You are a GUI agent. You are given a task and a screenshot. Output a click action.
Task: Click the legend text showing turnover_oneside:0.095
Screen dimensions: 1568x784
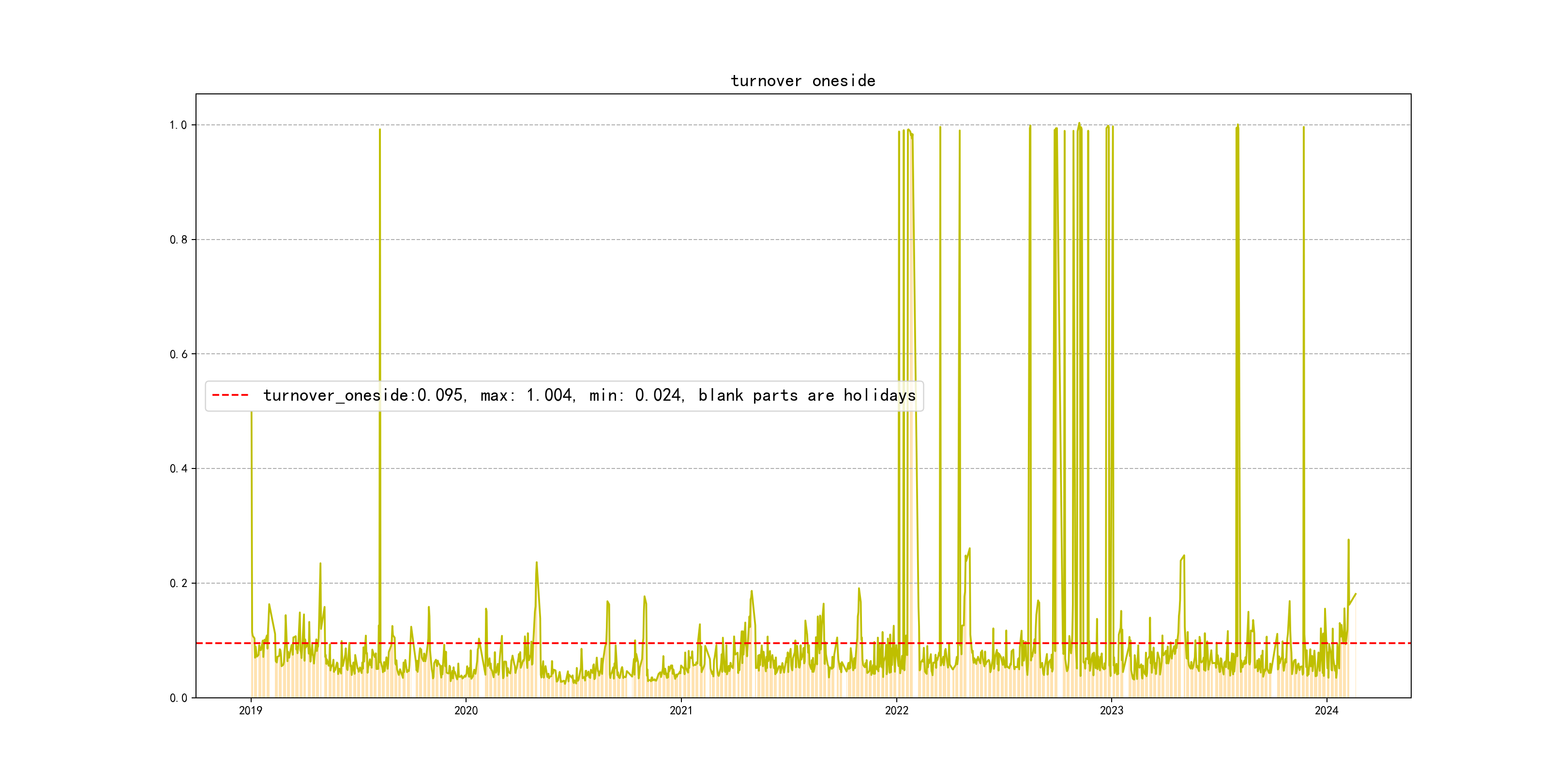364,396
